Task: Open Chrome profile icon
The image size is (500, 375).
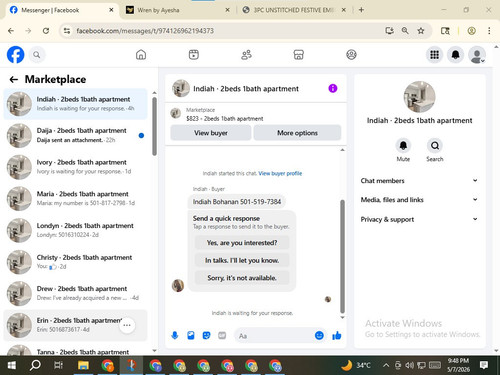Action: tap(471, 31)
